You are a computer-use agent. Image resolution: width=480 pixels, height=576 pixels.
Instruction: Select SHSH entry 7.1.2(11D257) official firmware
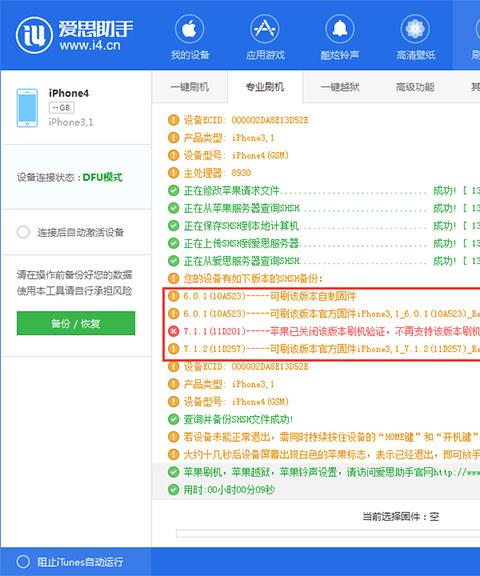323,348
